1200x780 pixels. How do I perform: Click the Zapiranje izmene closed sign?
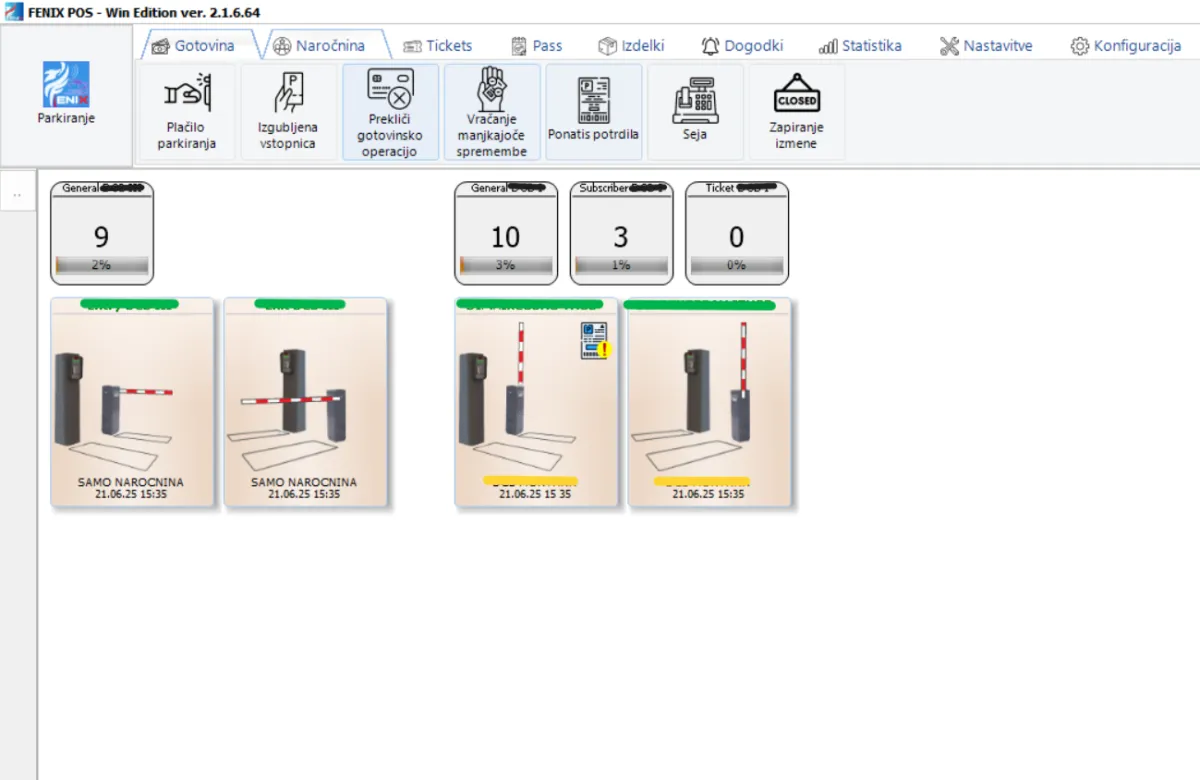(x=796, y=95)
